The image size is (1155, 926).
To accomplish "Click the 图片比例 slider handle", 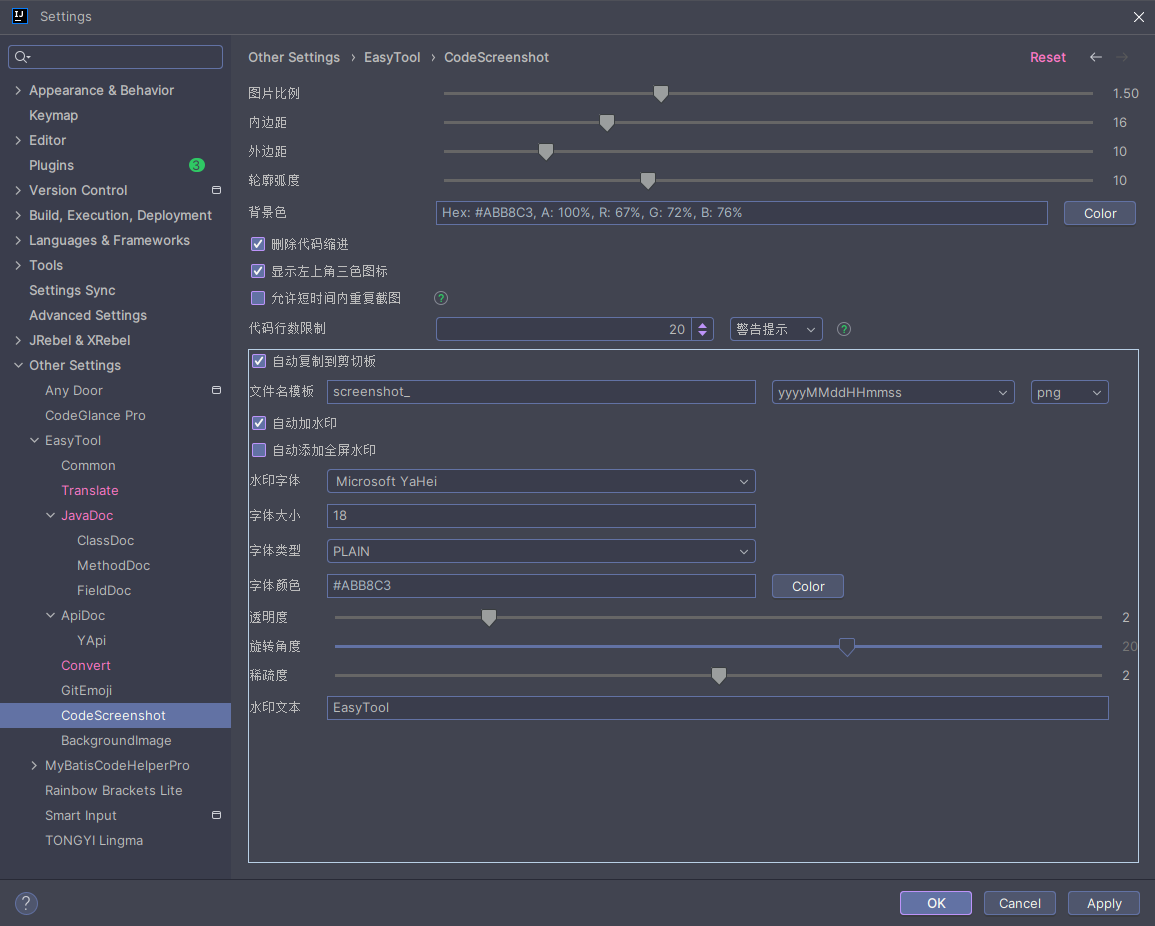I will pyautogui.click(x=660, y=93).
